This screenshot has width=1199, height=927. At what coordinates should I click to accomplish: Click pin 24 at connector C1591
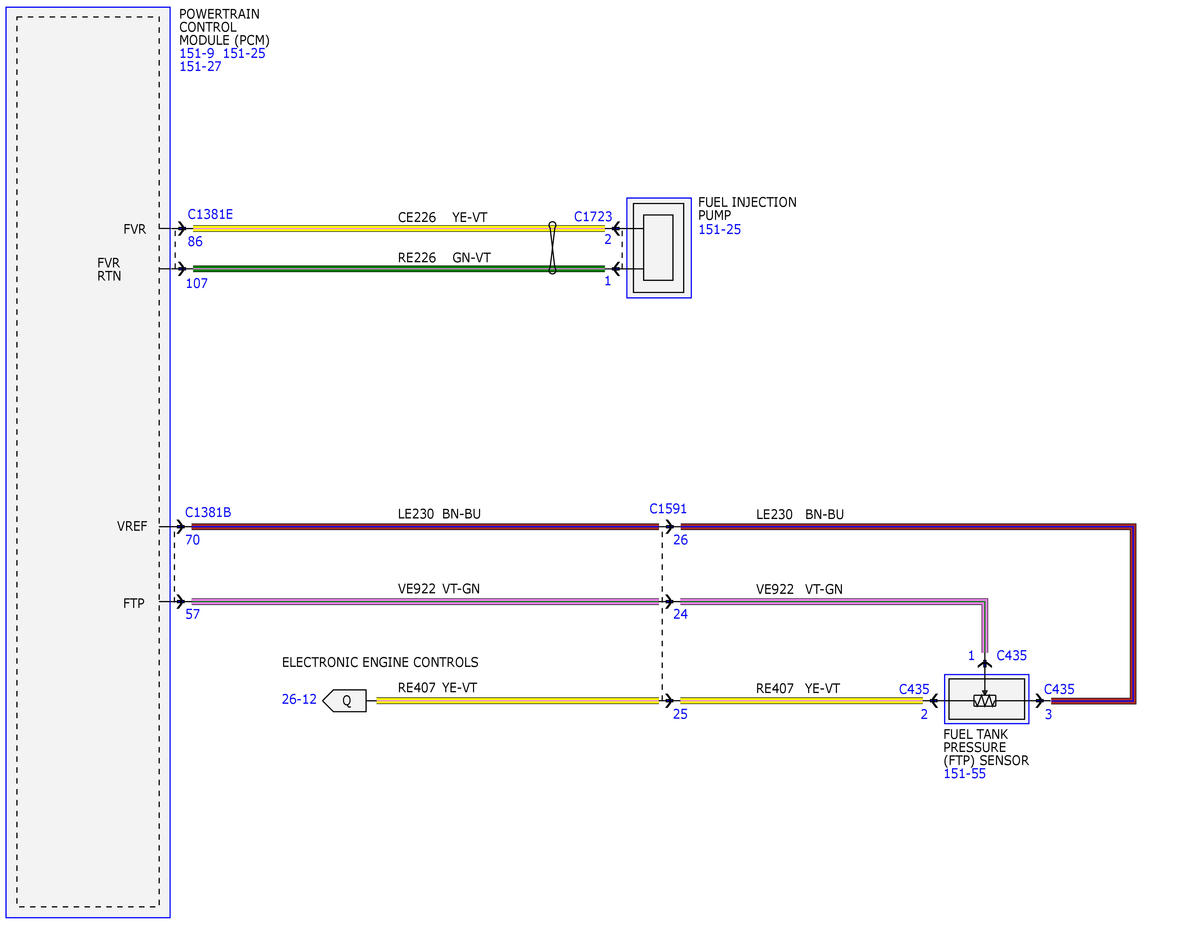pyautogui.click(x=681, y=614)
